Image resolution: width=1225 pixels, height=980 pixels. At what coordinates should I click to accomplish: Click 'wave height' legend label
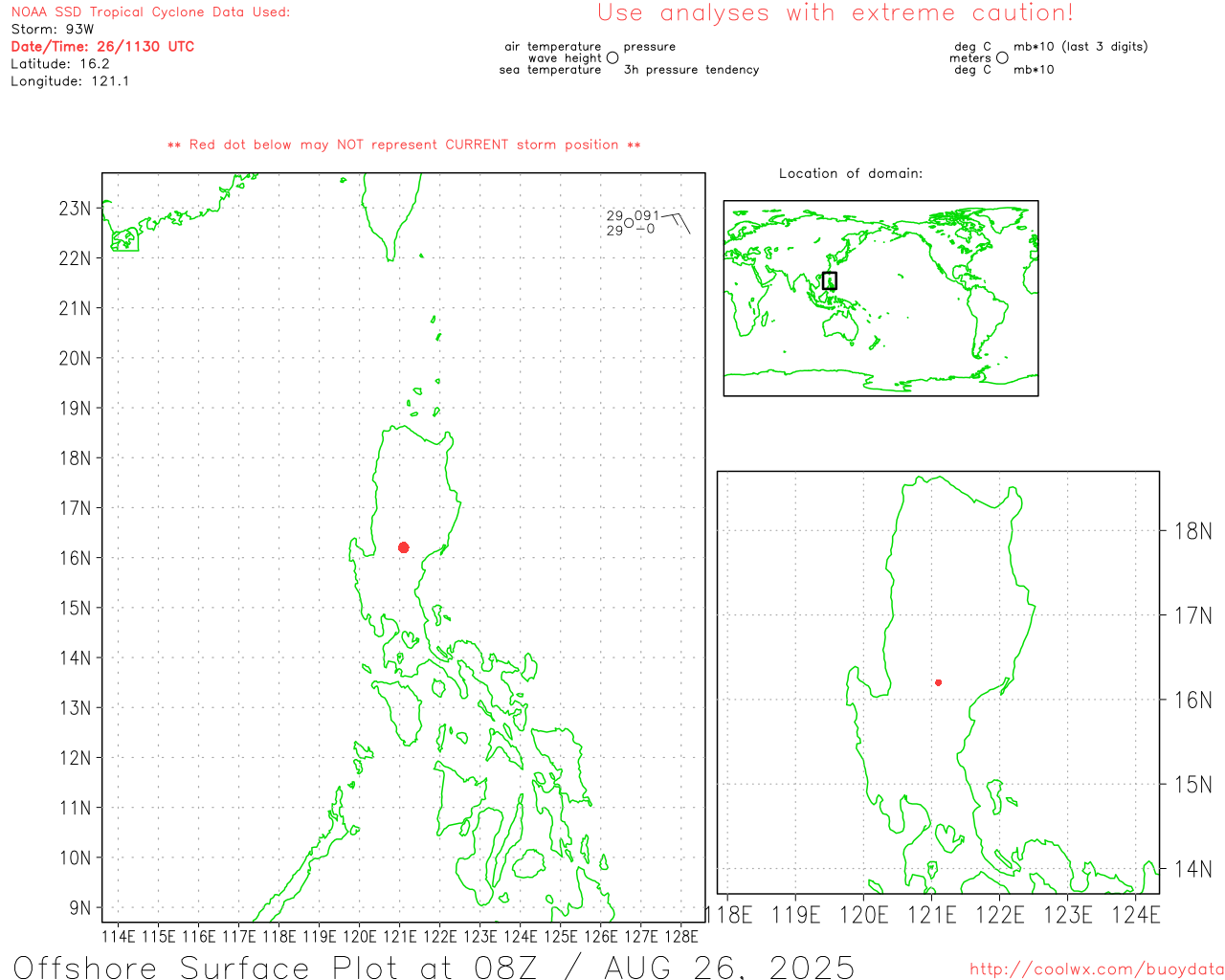(565, 58)
